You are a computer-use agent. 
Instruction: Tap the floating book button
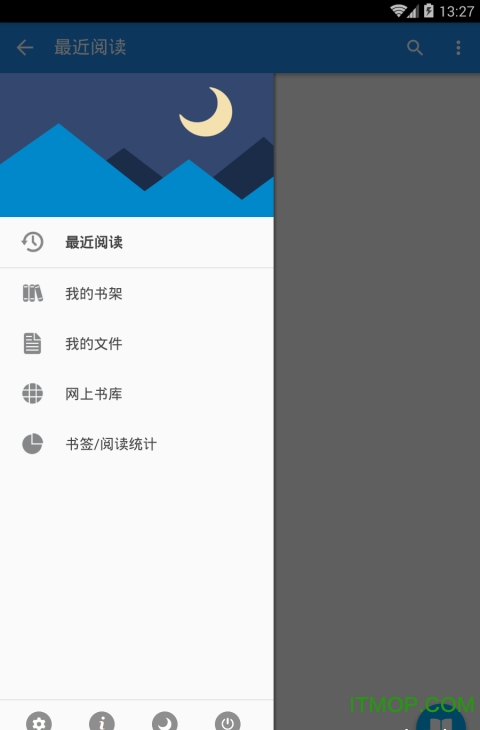440,717
